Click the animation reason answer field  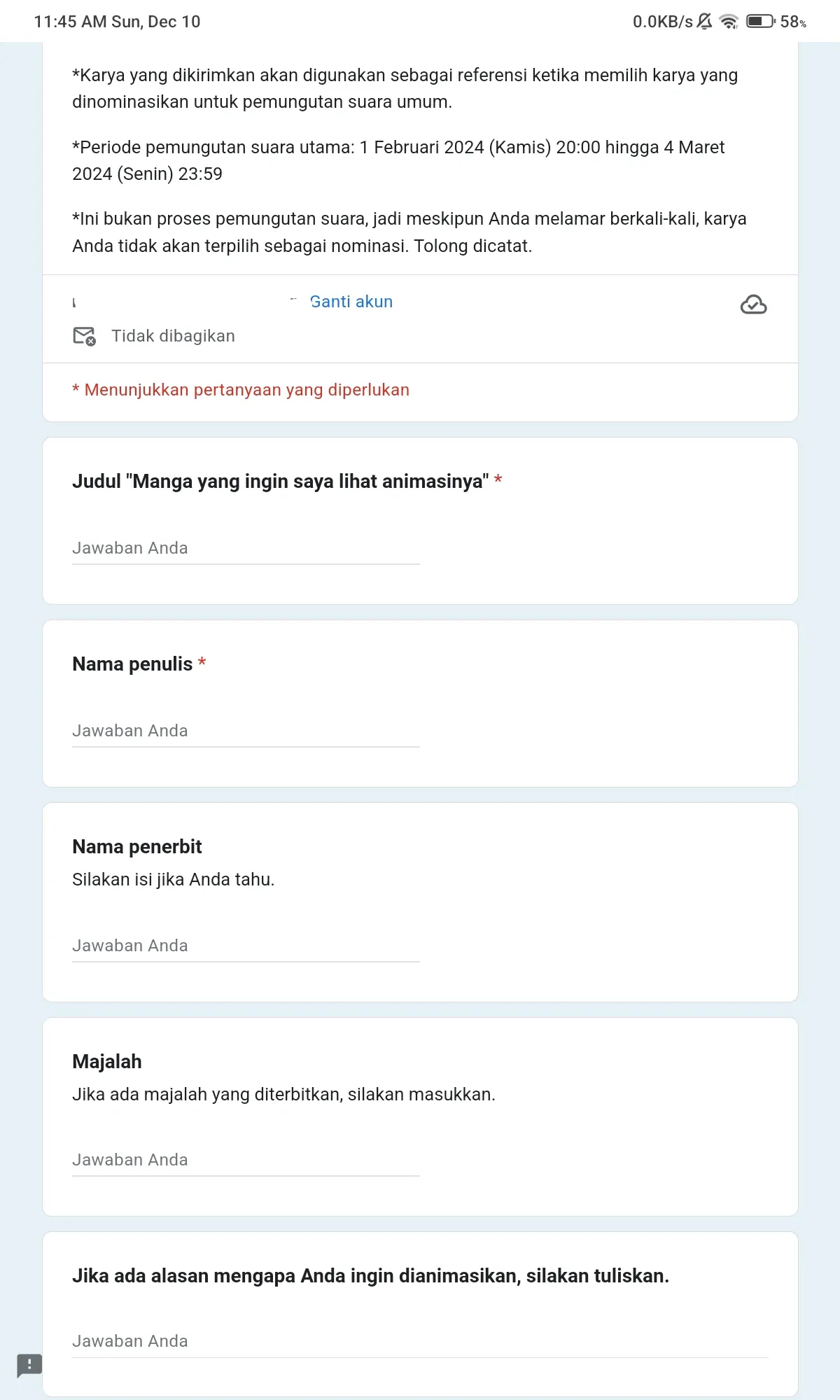(420, 1342)
